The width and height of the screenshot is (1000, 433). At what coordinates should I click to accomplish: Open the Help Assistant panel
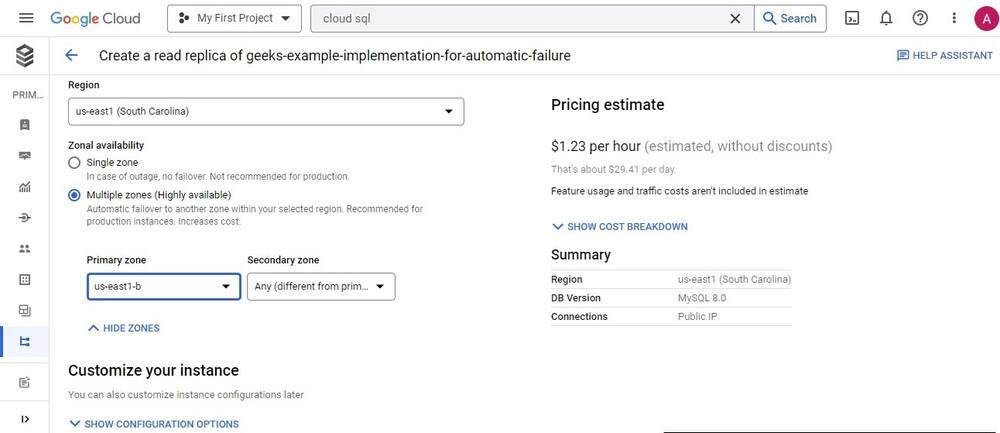click(x=944, y=56)
